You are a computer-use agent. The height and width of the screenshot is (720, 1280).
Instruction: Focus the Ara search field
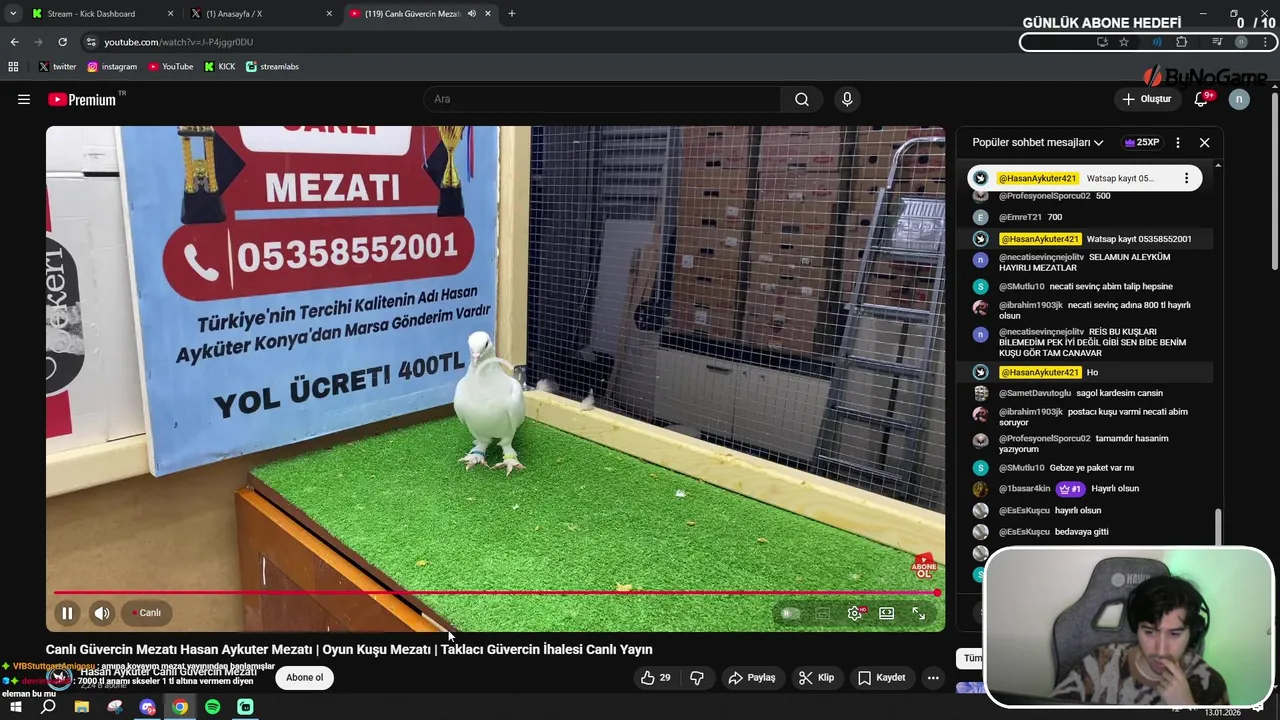(x=603, y=99)
